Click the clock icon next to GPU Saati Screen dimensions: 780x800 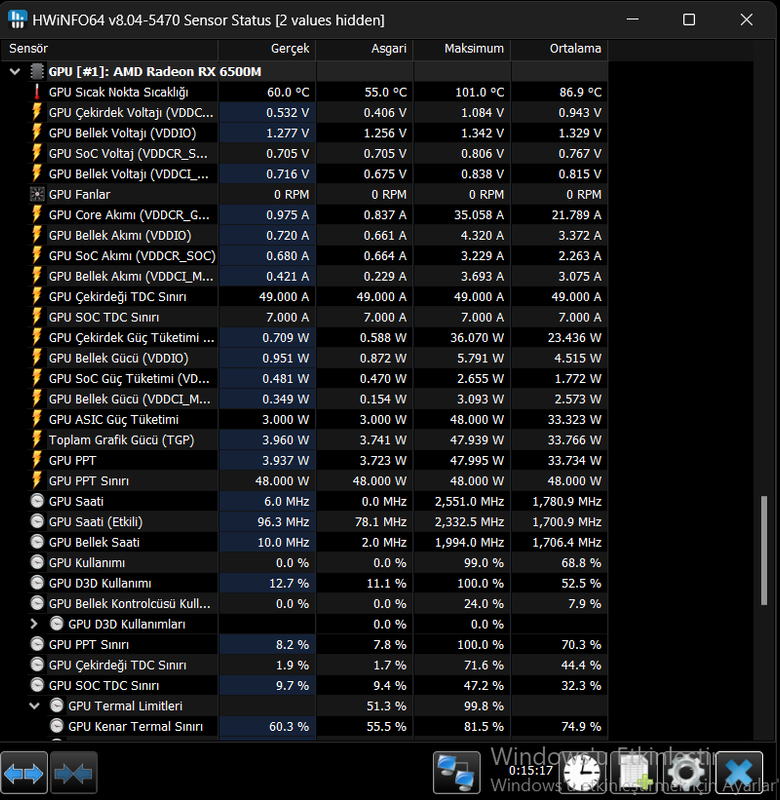[x=37, y=501]
